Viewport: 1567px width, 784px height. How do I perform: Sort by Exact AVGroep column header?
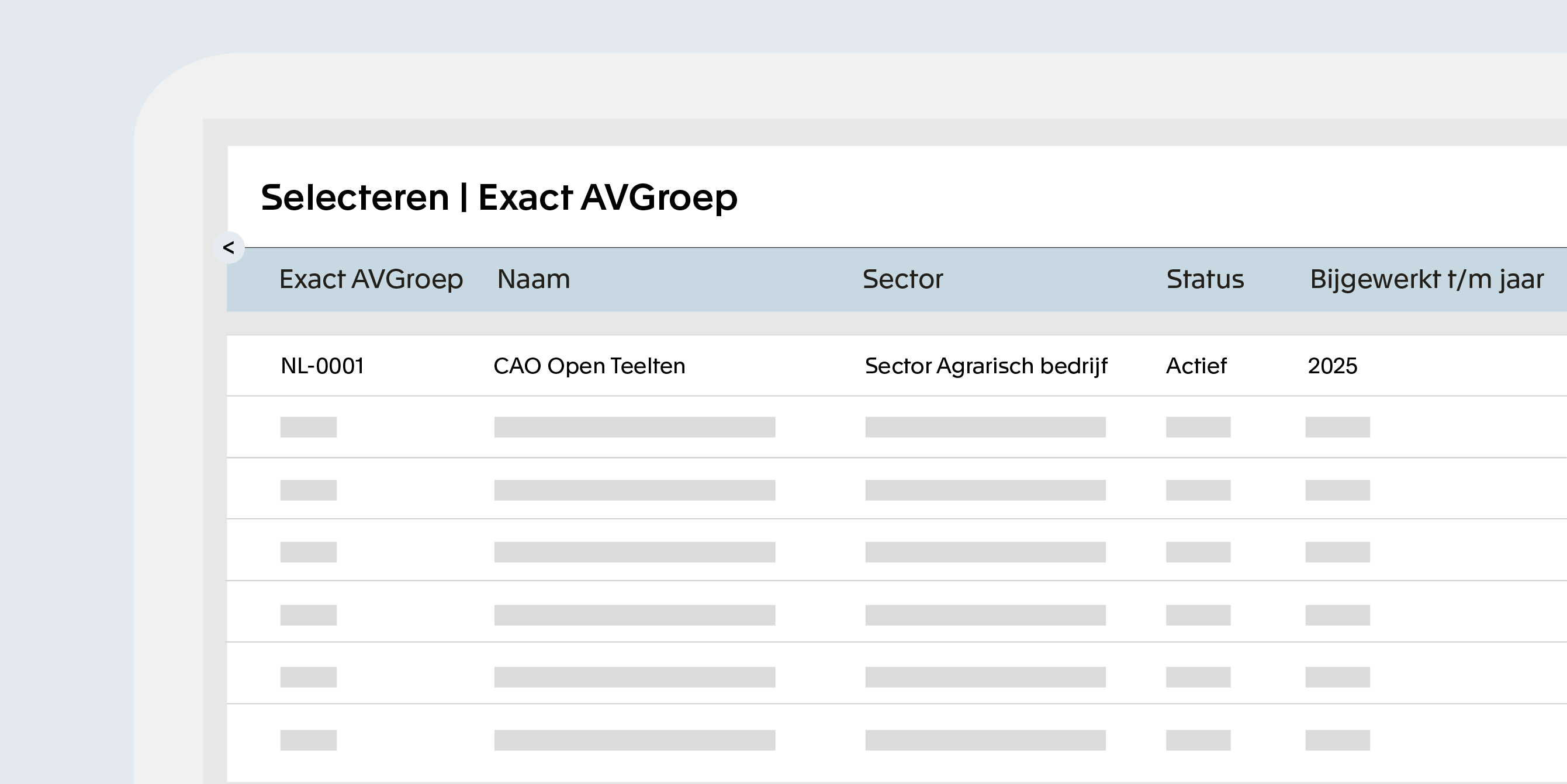371,280
